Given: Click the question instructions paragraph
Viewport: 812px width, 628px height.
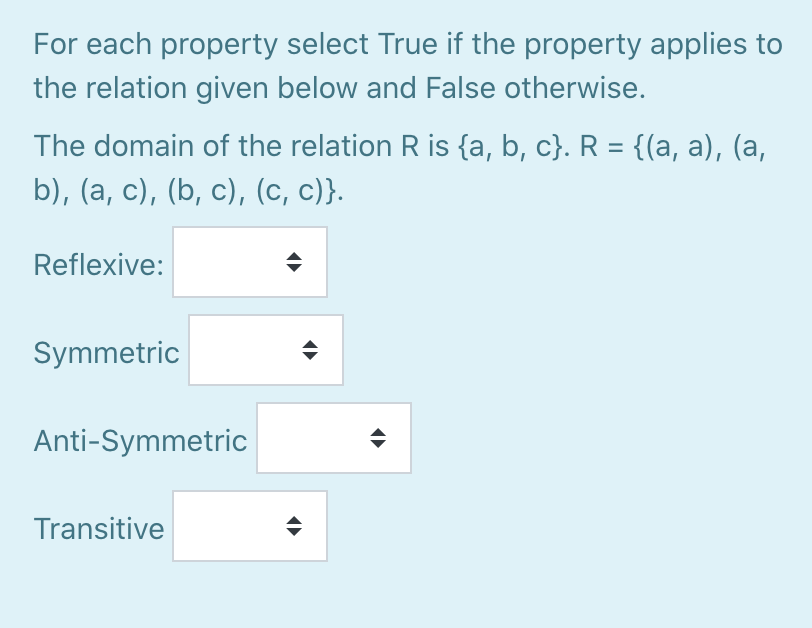Looking at the screenshot, I should click(400, 65).
